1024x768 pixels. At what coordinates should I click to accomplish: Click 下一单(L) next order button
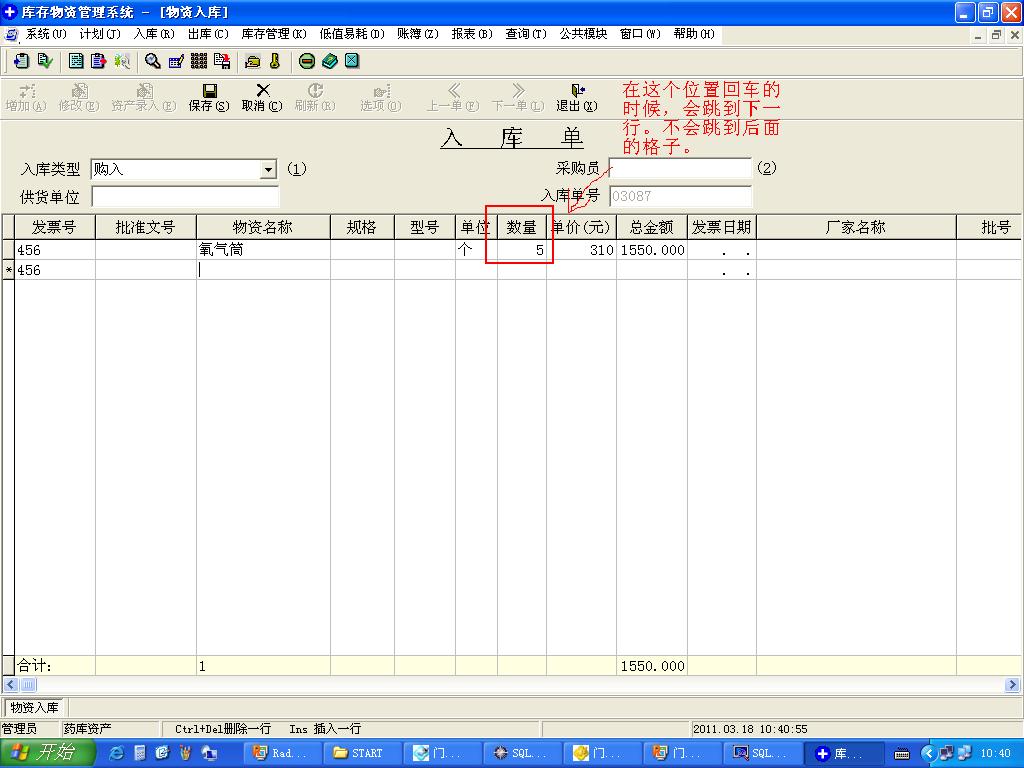click(518, 97)
